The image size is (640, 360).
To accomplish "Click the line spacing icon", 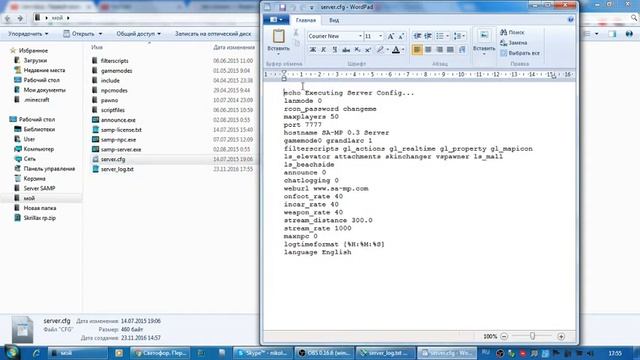I will coord(457,36).
